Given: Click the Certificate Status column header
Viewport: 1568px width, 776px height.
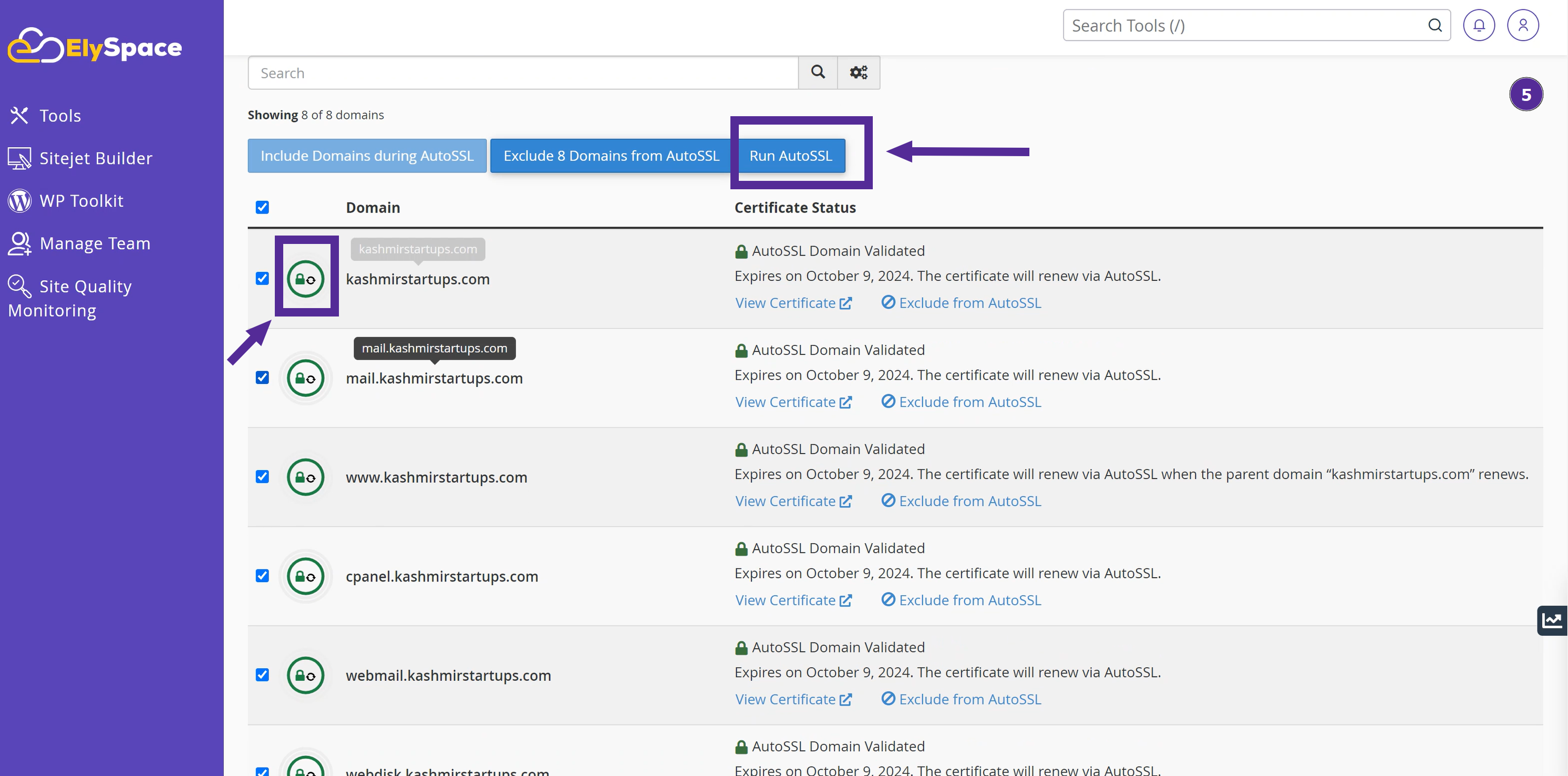Looking at the screenshot, I should click(x=795, y=208).
